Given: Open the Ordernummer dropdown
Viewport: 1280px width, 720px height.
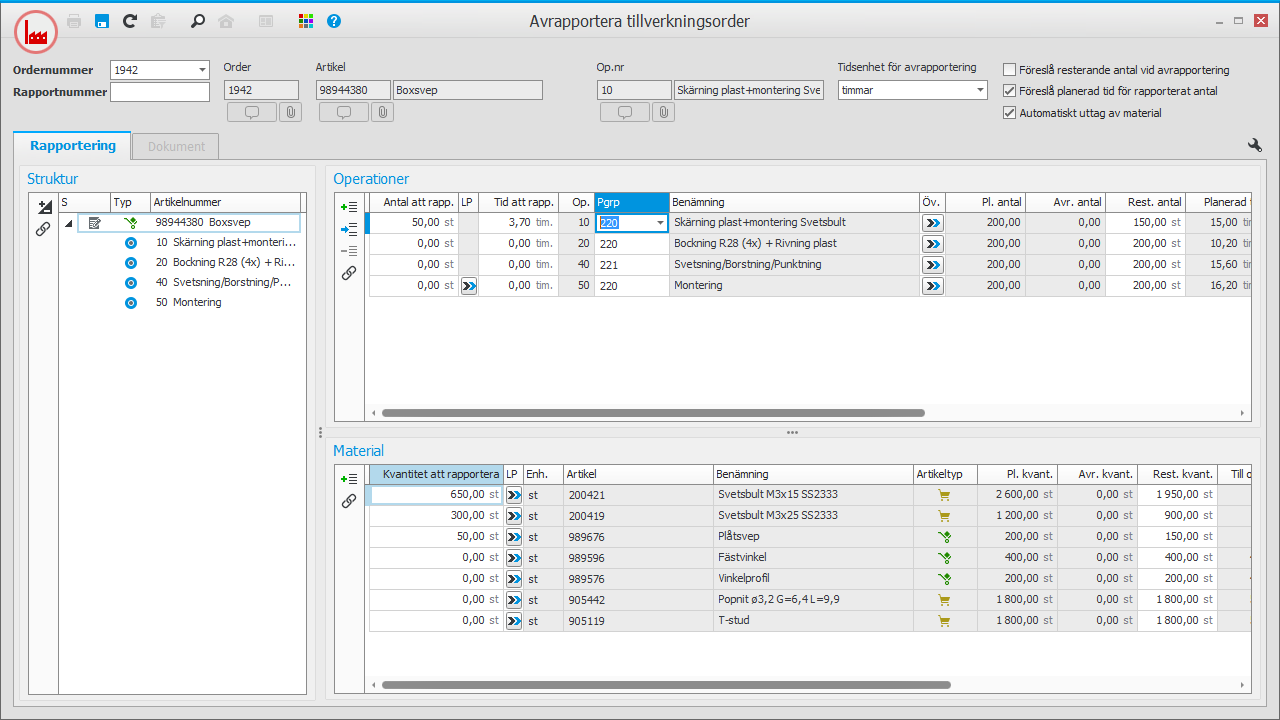Looking at the screenshot, I should coord(202,70).
